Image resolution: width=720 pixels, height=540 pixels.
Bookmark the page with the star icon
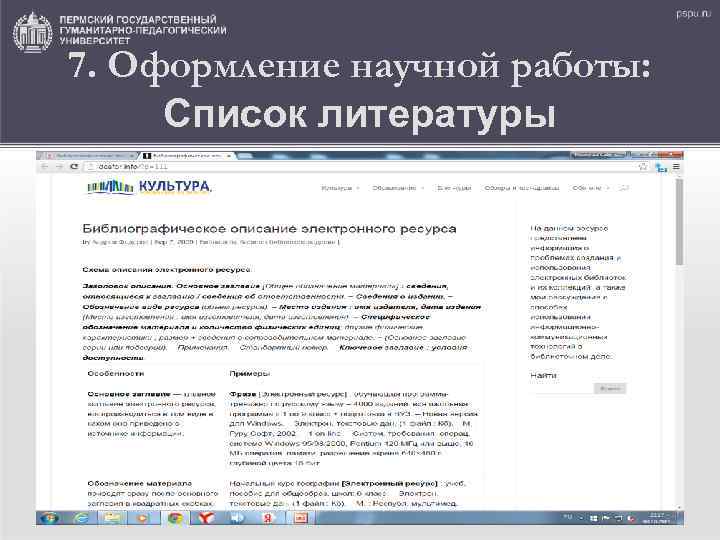coord(643,167)
